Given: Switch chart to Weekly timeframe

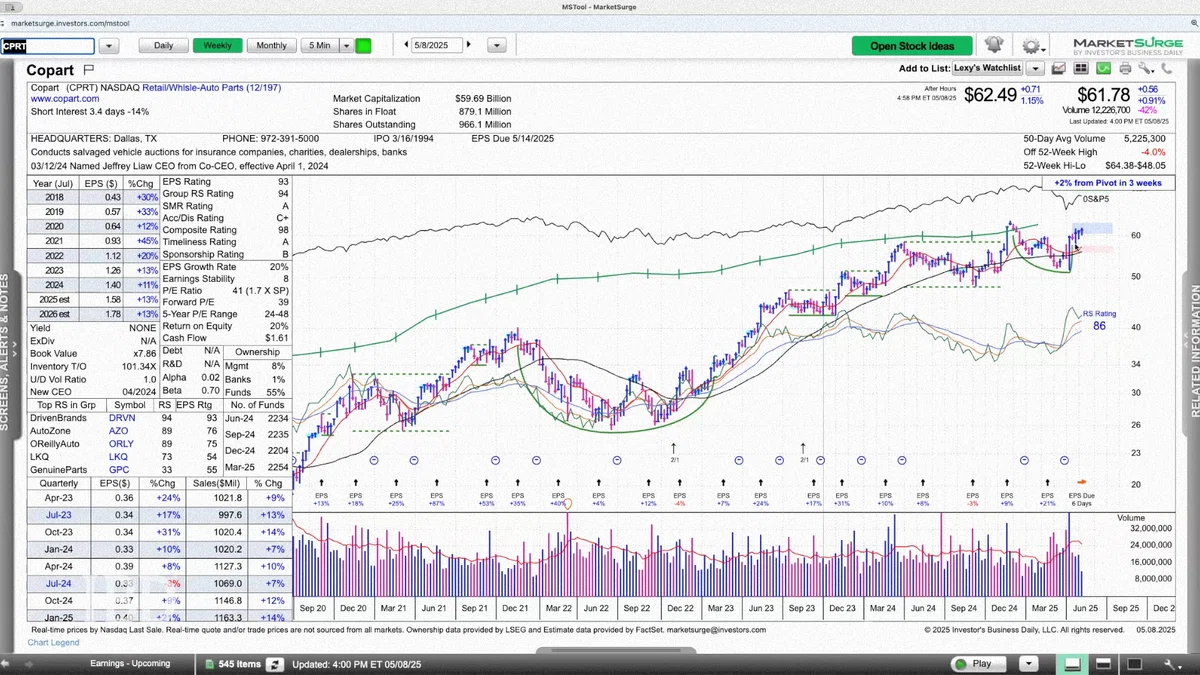Looking at the screenshot, I should tap(217, 46).
